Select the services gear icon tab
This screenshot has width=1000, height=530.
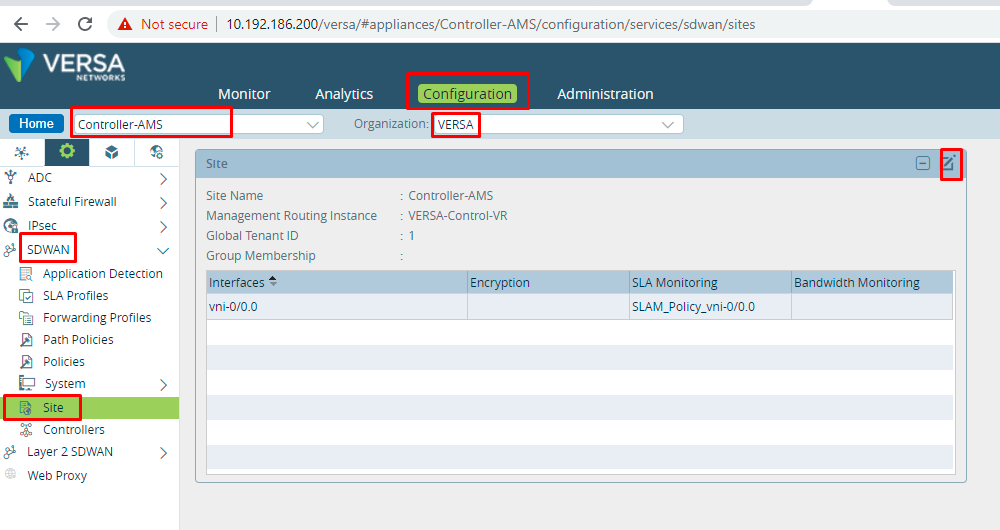point(67,152)
